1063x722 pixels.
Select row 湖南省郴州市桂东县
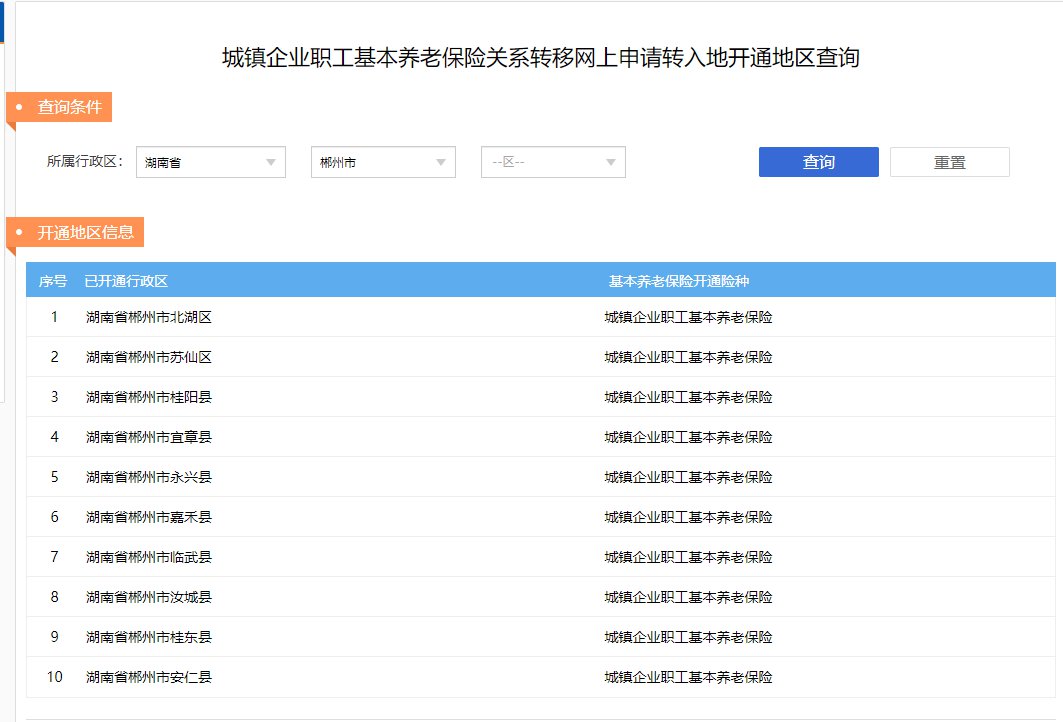coord(149,637)
